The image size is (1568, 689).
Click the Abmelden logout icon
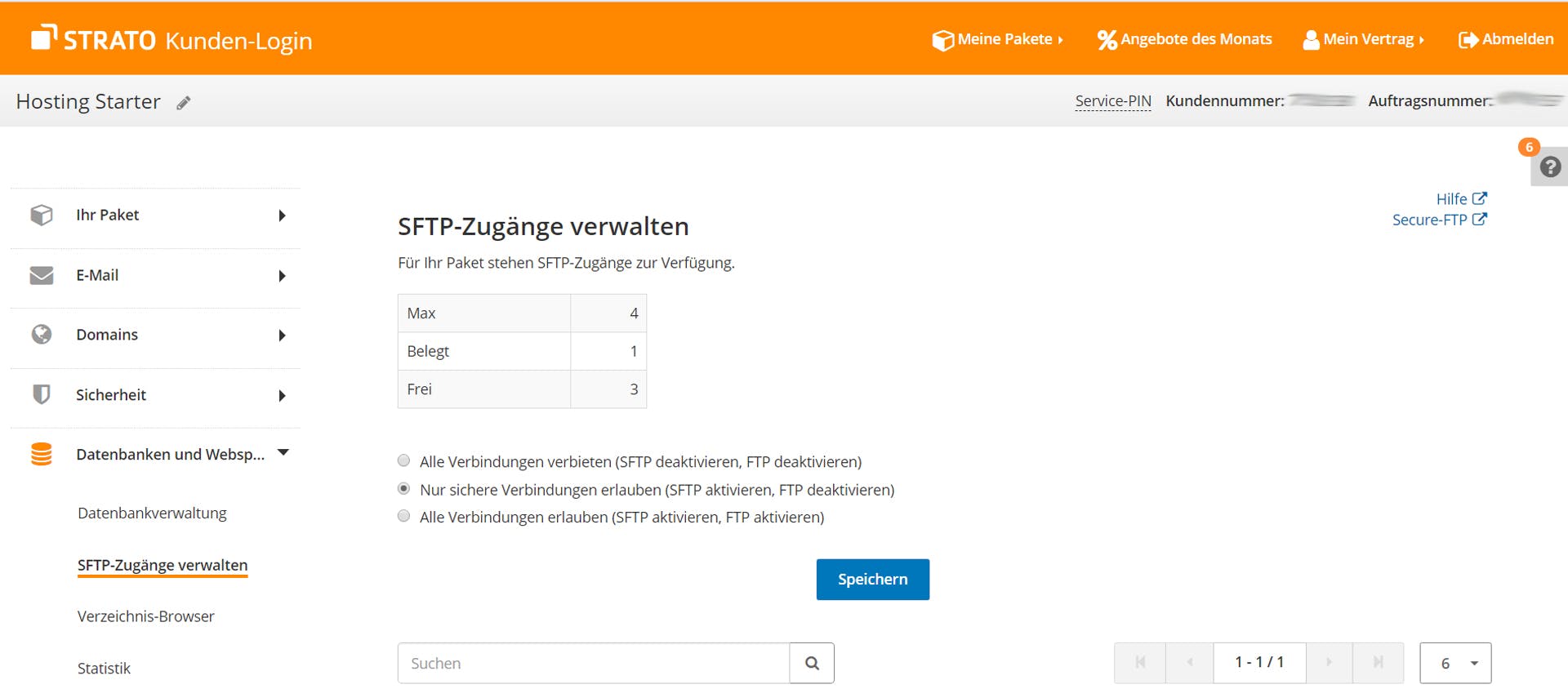coord(1468,40)
